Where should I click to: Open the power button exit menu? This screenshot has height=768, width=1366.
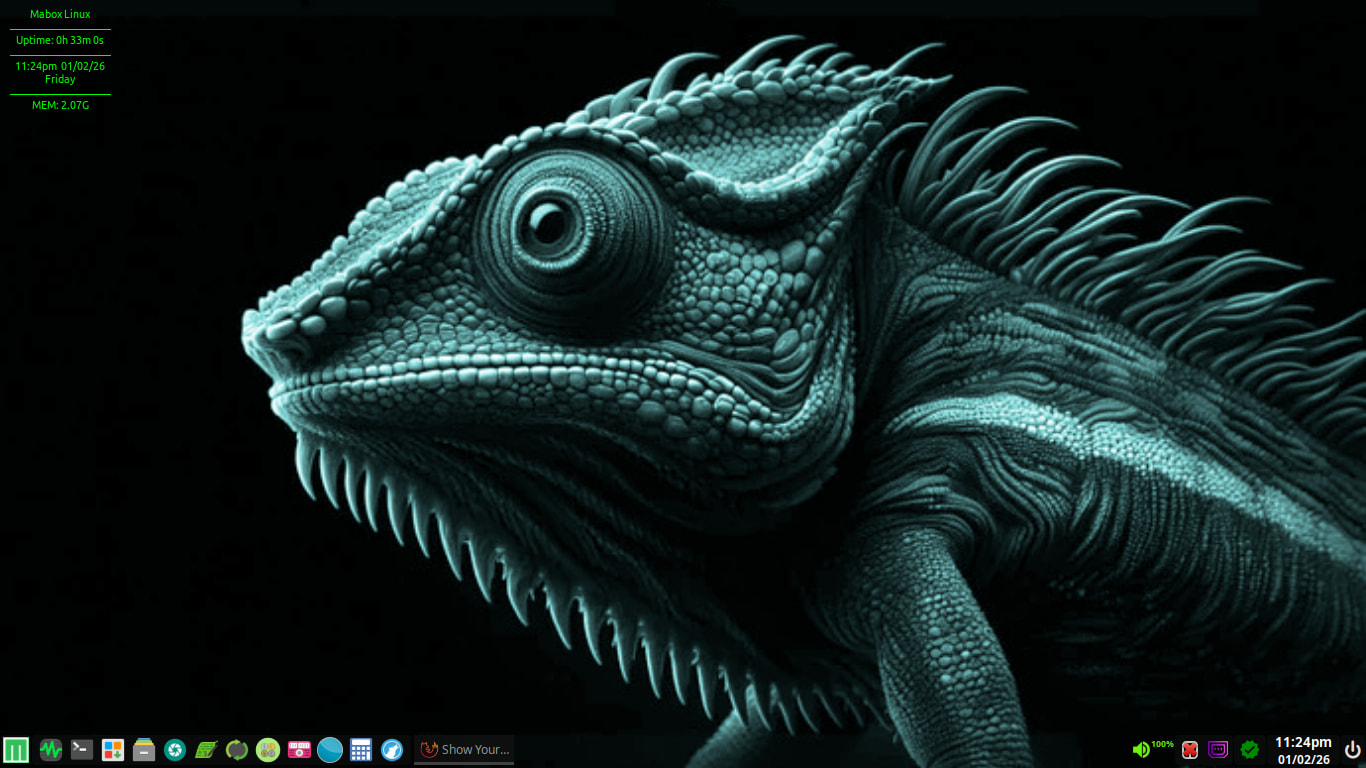[x=1352, y=749]
